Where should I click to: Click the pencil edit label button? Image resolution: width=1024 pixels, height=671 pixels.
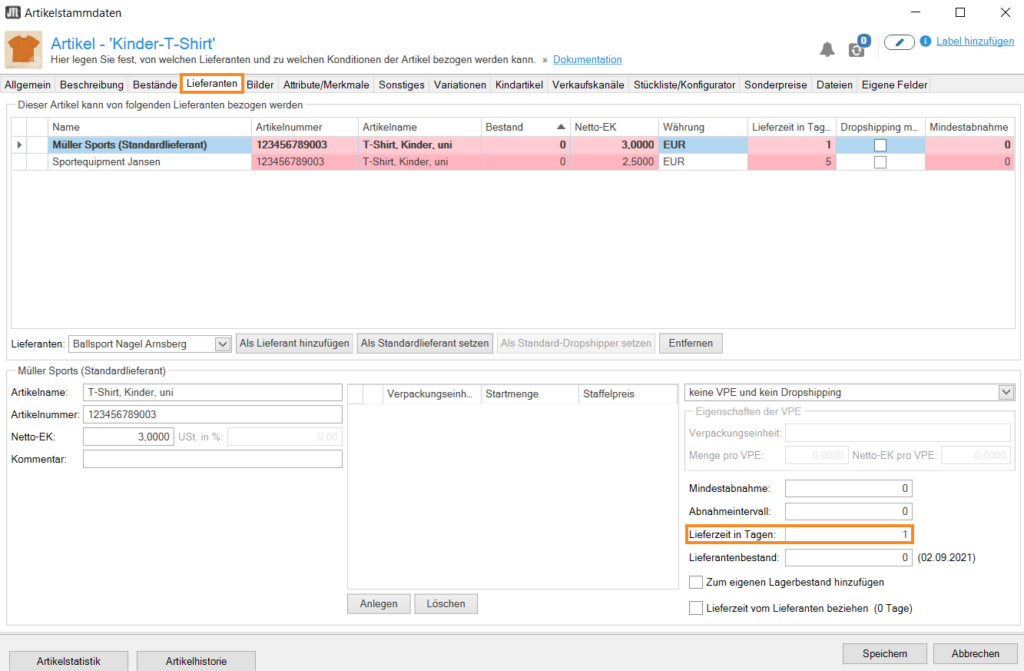coord(899,42)
